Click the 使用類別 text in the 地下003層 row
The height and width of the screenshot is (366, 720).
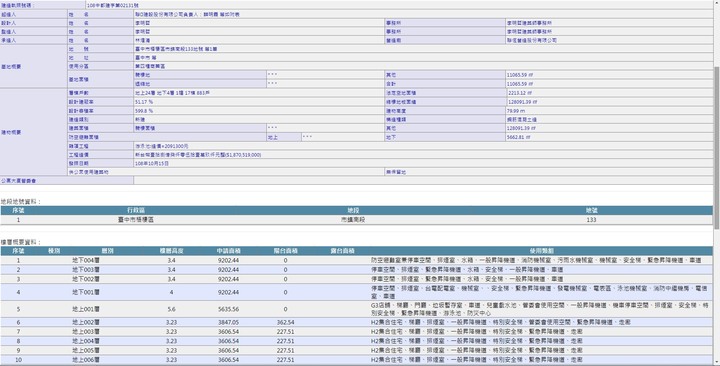pos(467,270)
